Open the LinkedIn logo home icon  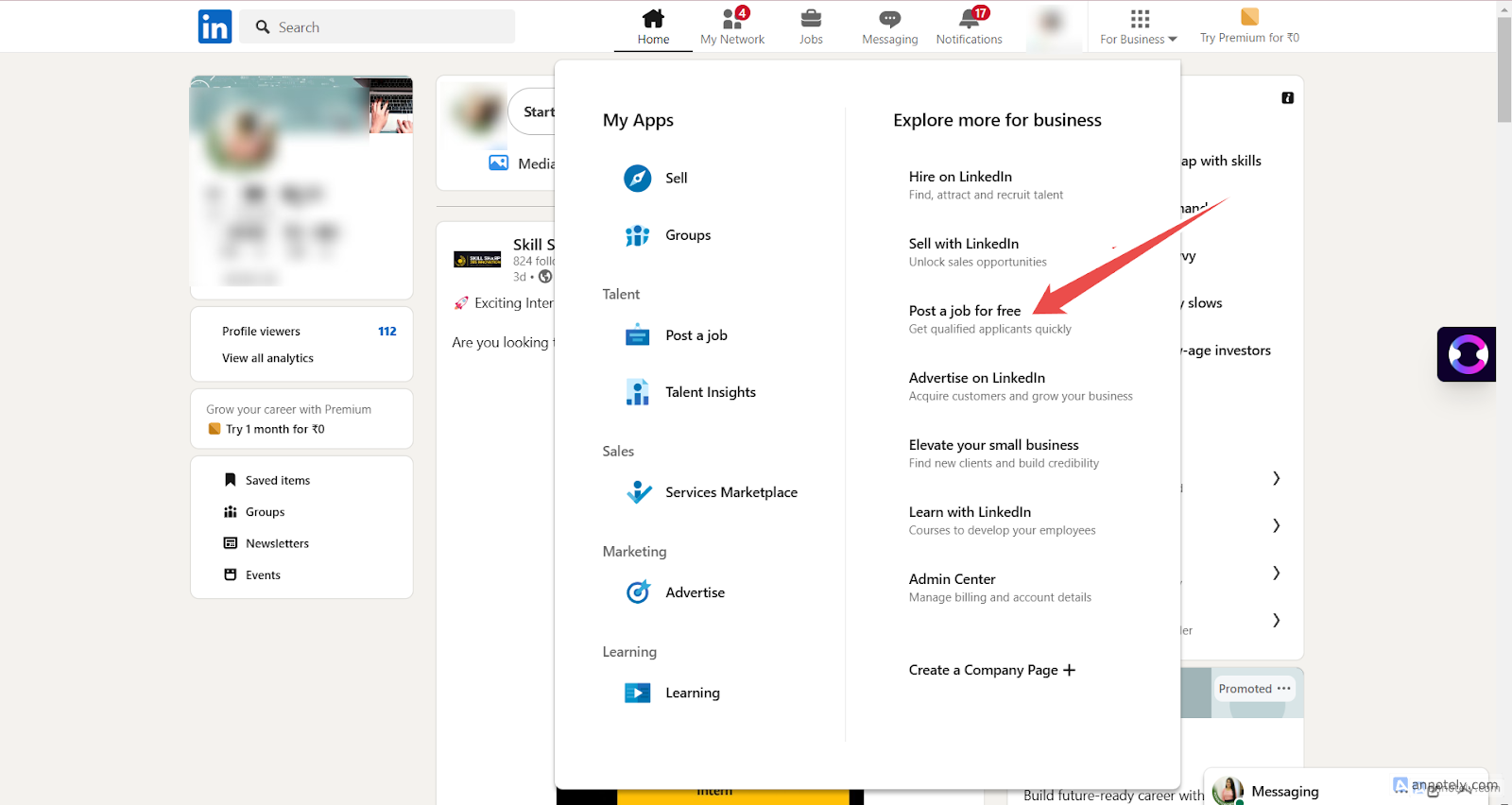215,26
